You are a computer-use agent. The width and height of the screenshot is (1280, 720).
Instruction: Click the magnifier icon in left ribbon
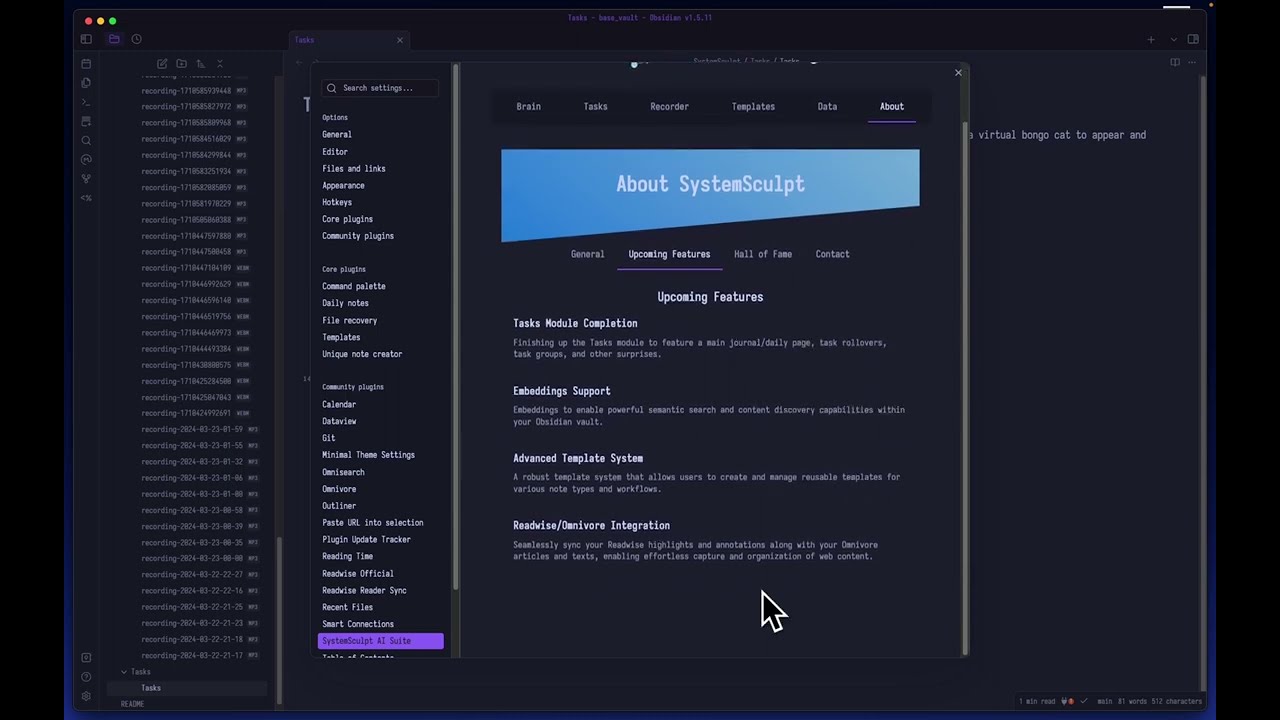(86, 141)
